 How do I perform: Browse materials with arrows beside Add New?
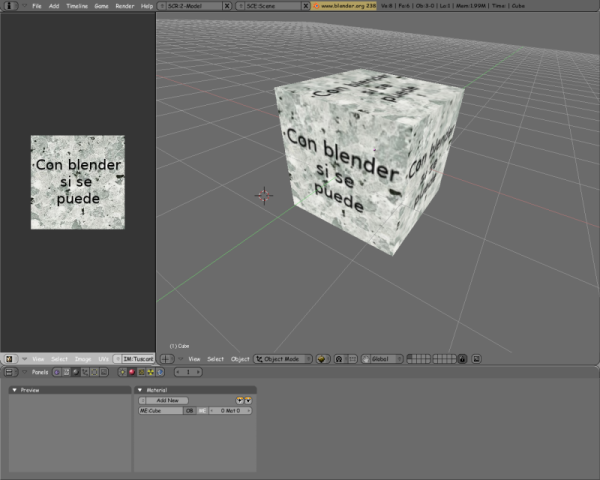(142, 400)
